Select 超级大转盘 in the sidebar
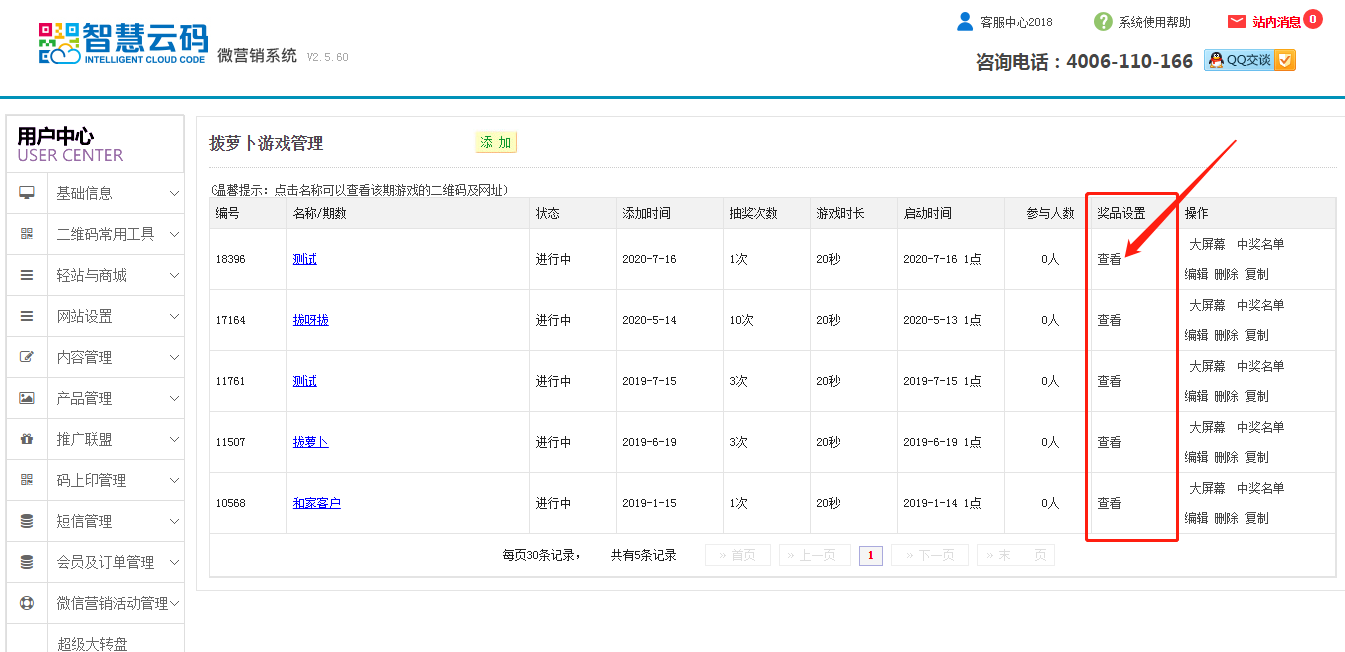Image resolution: width=1345 pixels, height=652 pixels. [92, 644]
